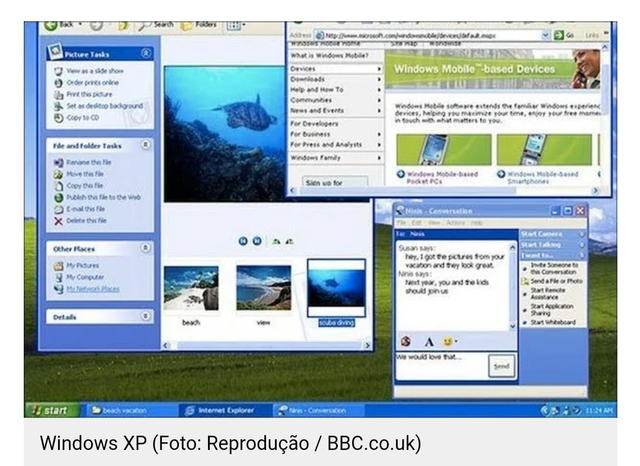Click Start Camera in conversation window

pyautogui.click(x=552, y=234)
